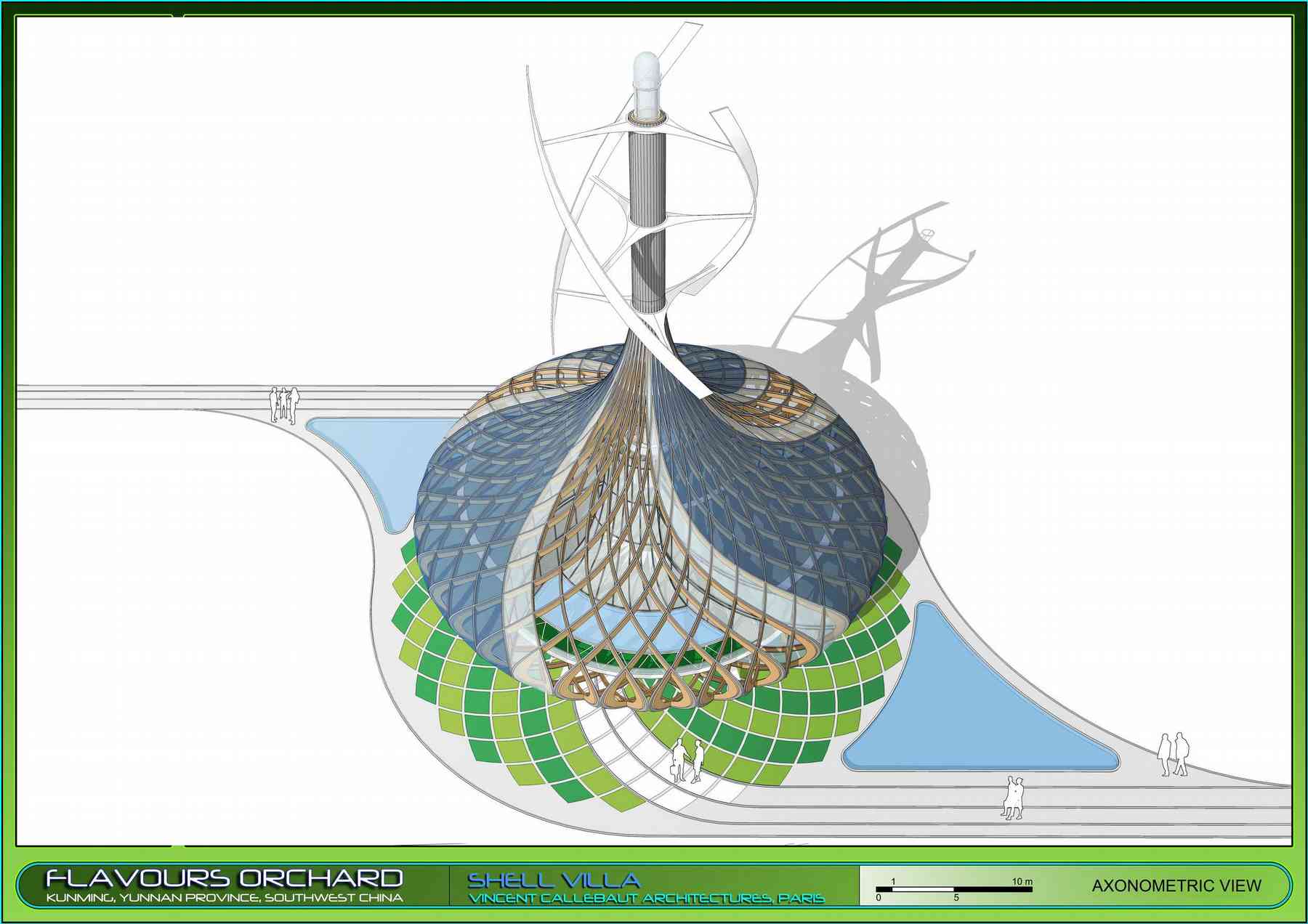
Task: Click the FLAVOURS ORCHARD title text
Action: point(224,878)
